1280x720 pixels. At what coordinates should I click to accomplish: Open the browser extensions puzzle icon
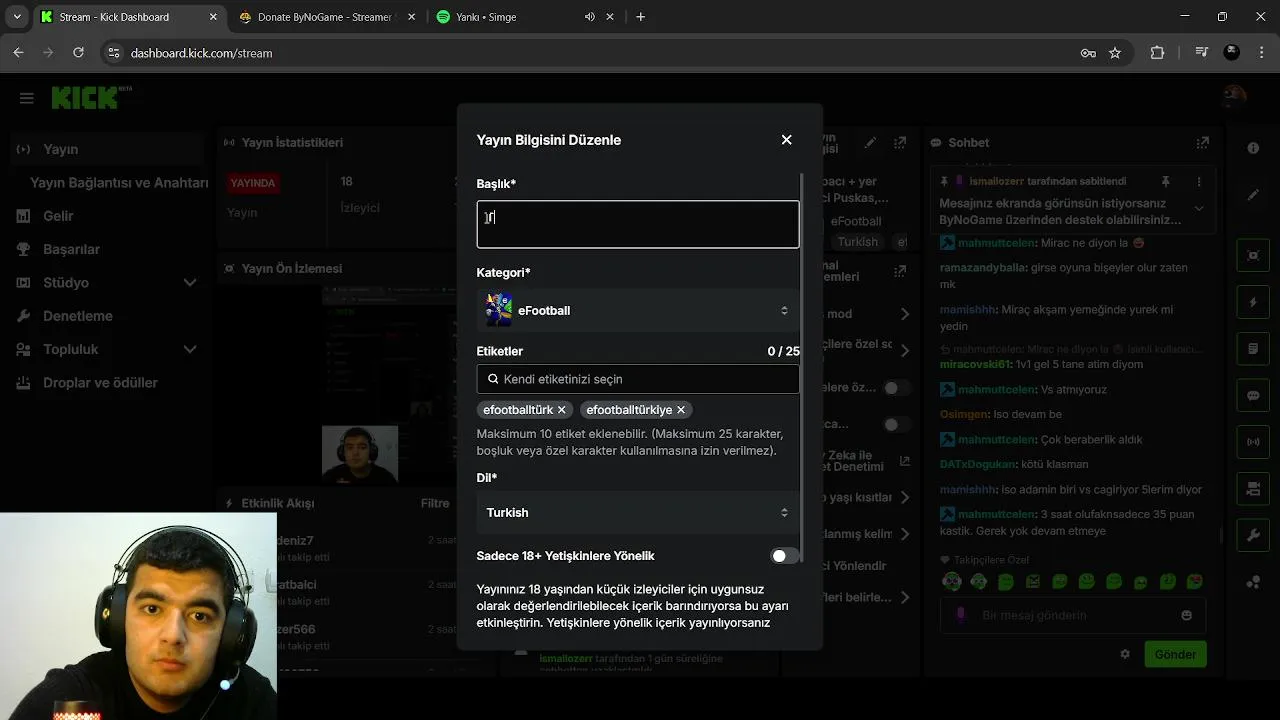(1157, 53)
